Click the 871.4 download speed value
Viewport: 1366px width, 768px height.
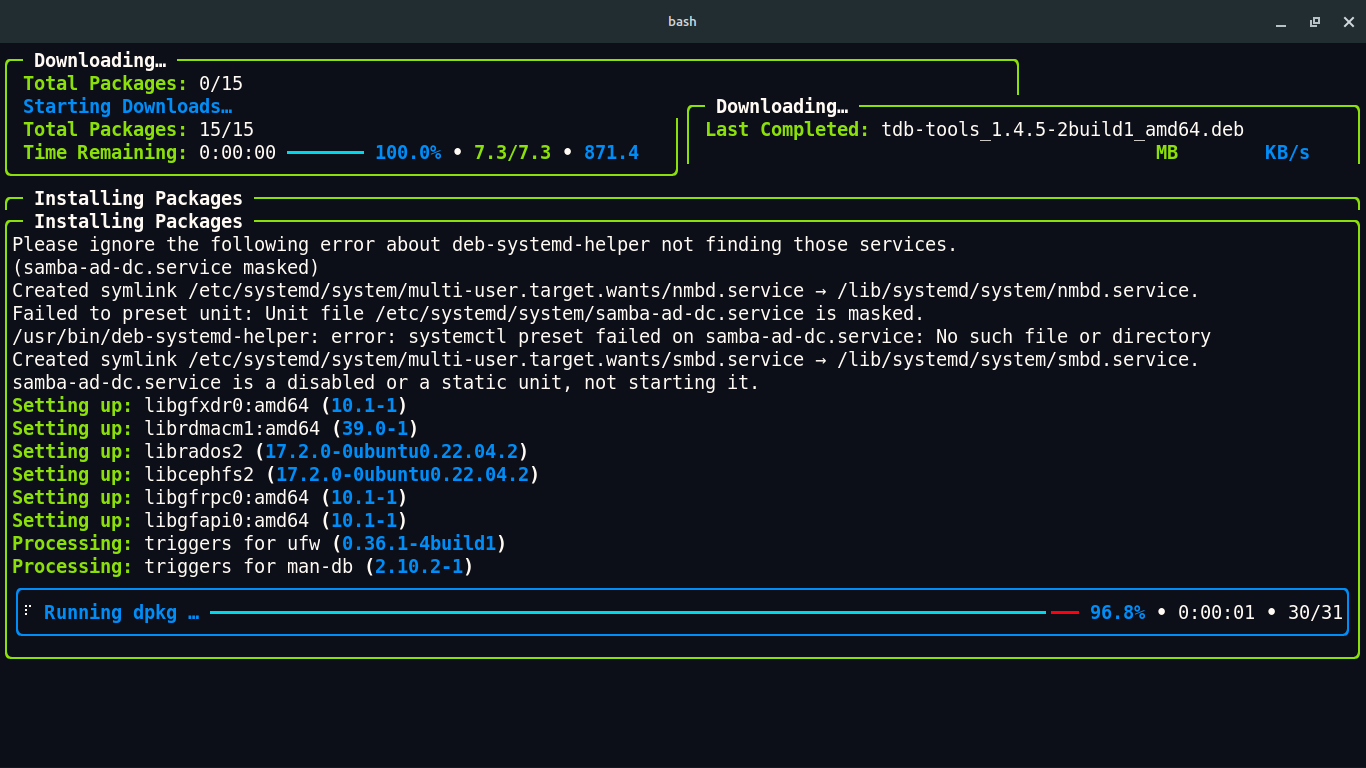coord(611,153)
